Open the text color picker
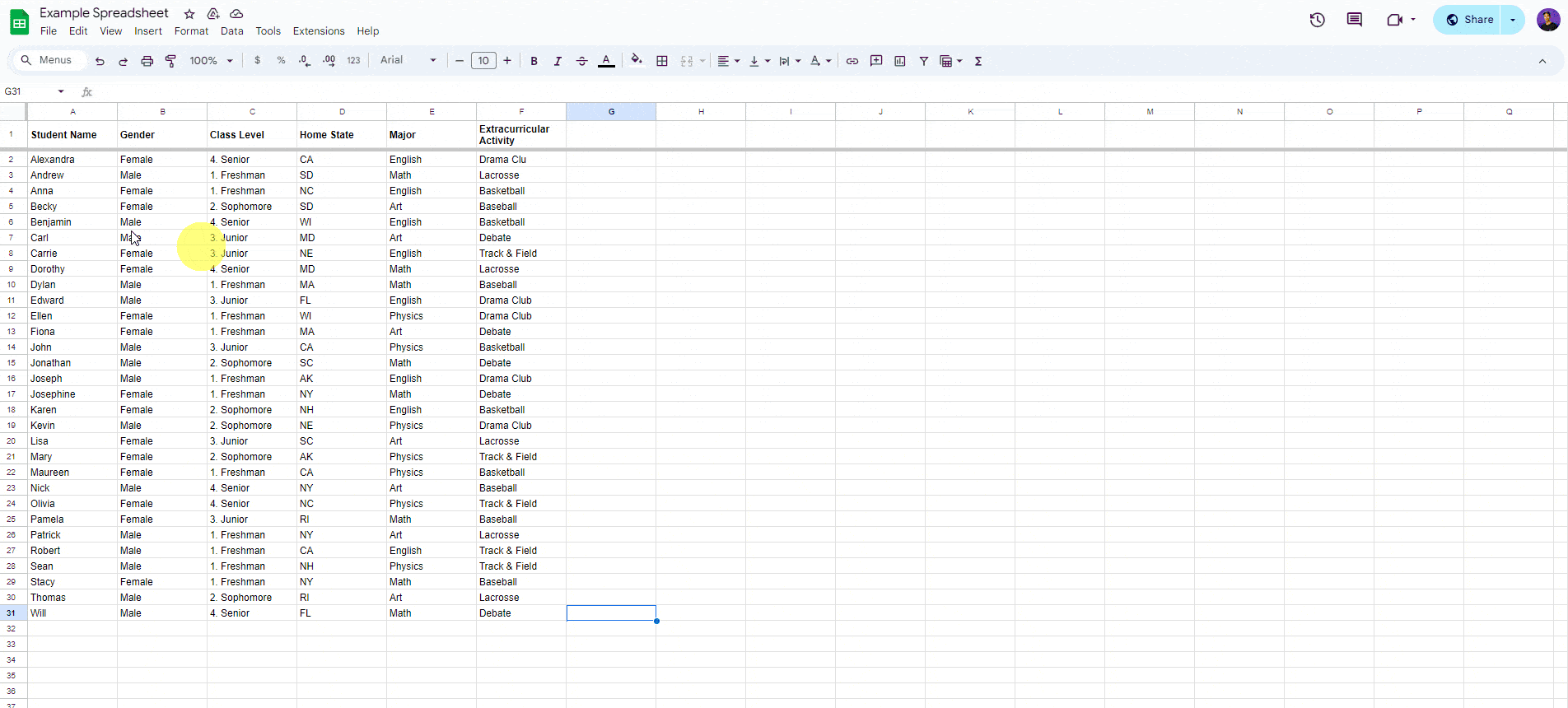 click(x=606, y=61)
